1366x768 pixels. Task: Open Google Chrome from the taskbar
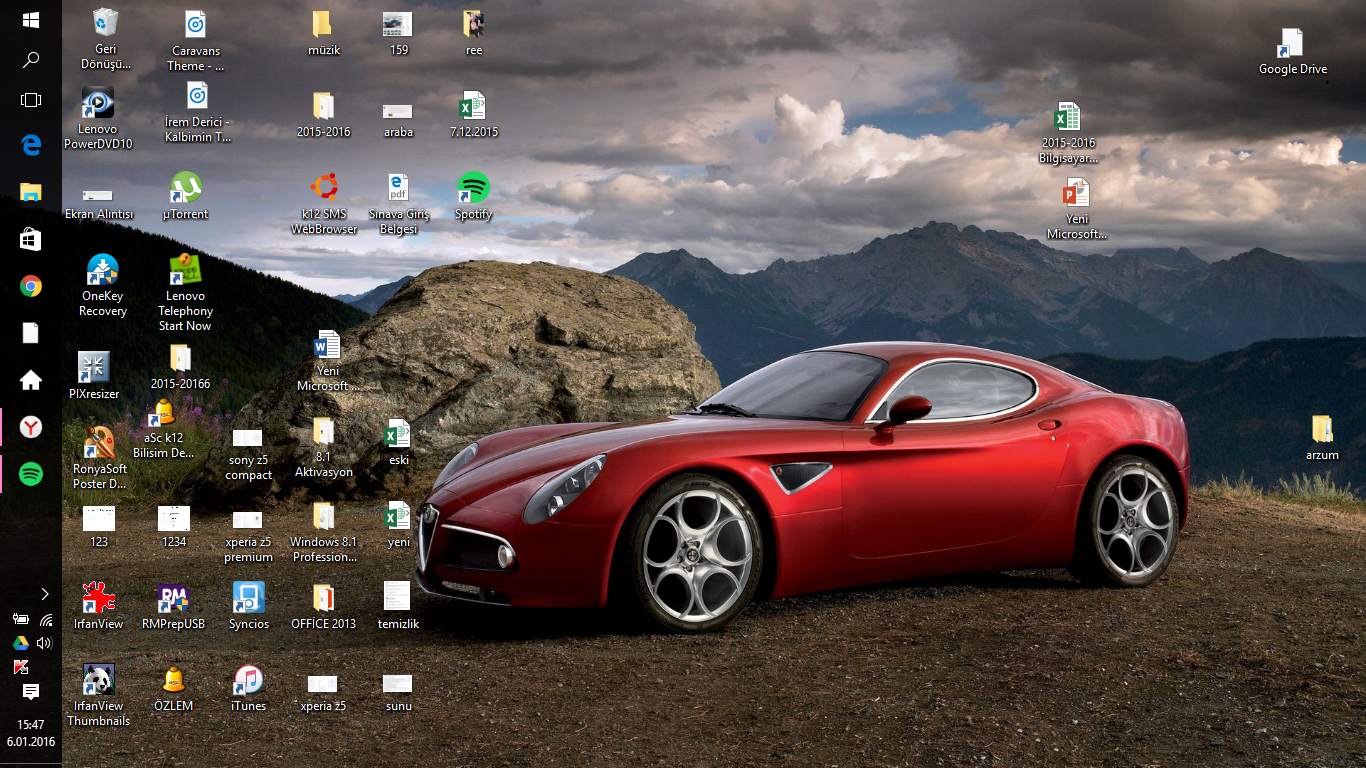30,287
